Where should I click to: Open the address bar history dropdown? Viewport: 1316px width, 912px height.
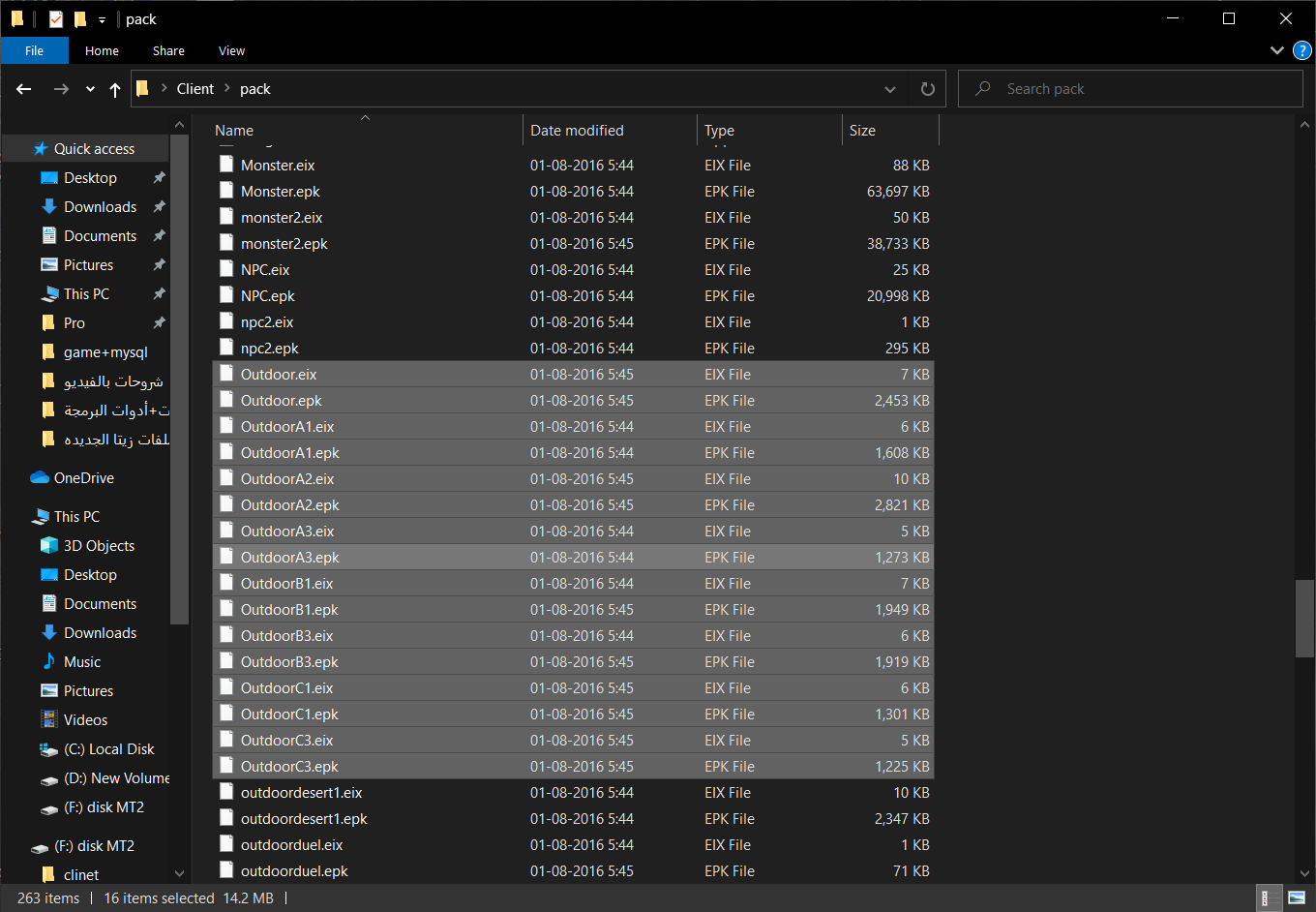point(890,89)
